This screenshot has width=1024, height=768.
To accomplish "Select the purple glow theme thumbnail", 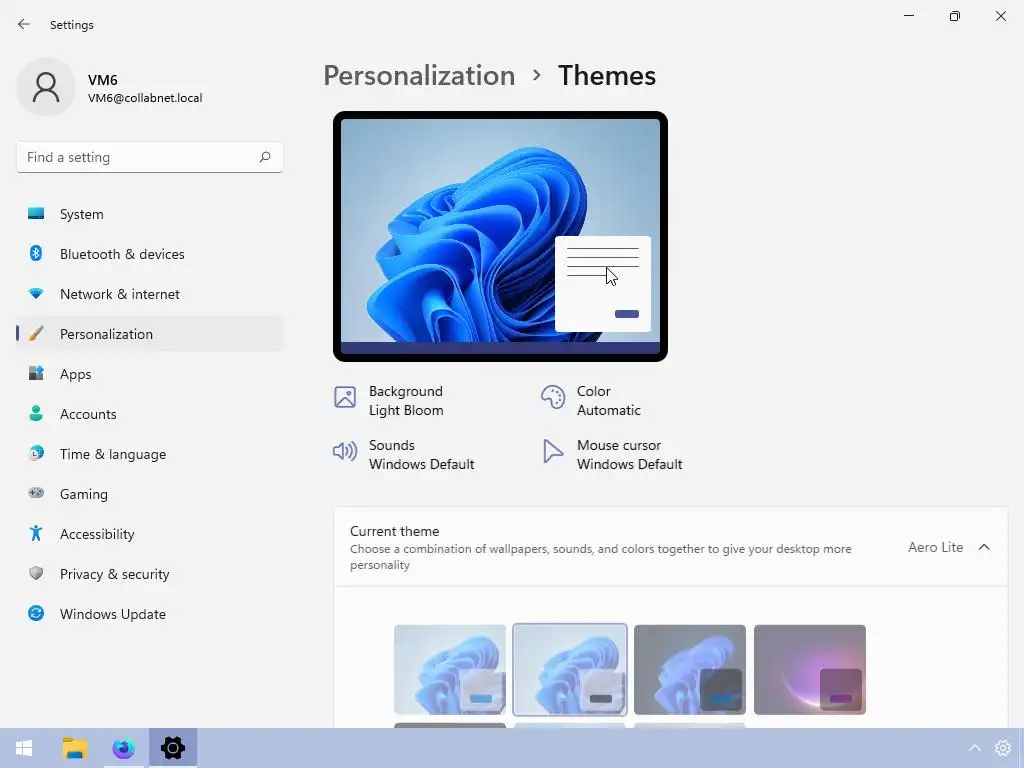I will point(810,669).
